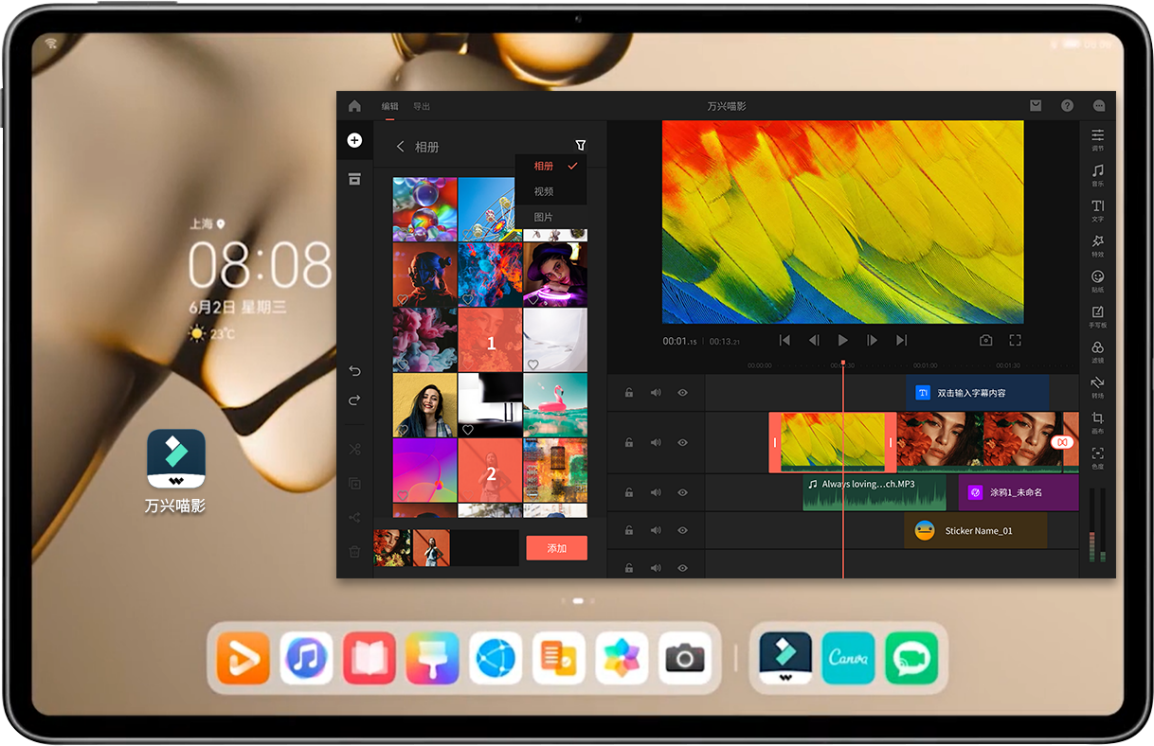Open the 音乐 (Music) tool in right sidebar
The height and width of the screenshot is (746, 1154).
1097,172
